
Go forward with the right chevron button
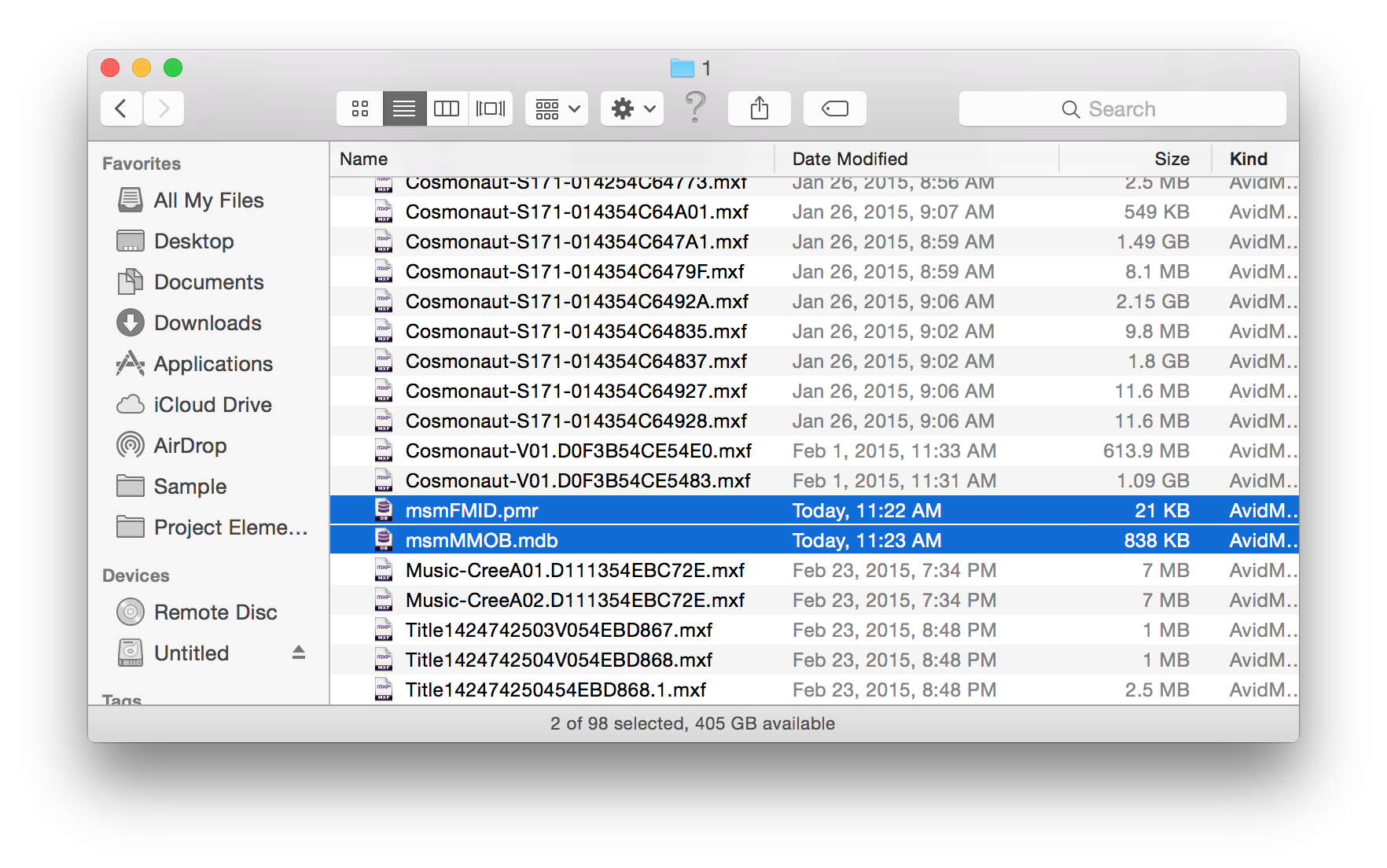click(164, 108)
